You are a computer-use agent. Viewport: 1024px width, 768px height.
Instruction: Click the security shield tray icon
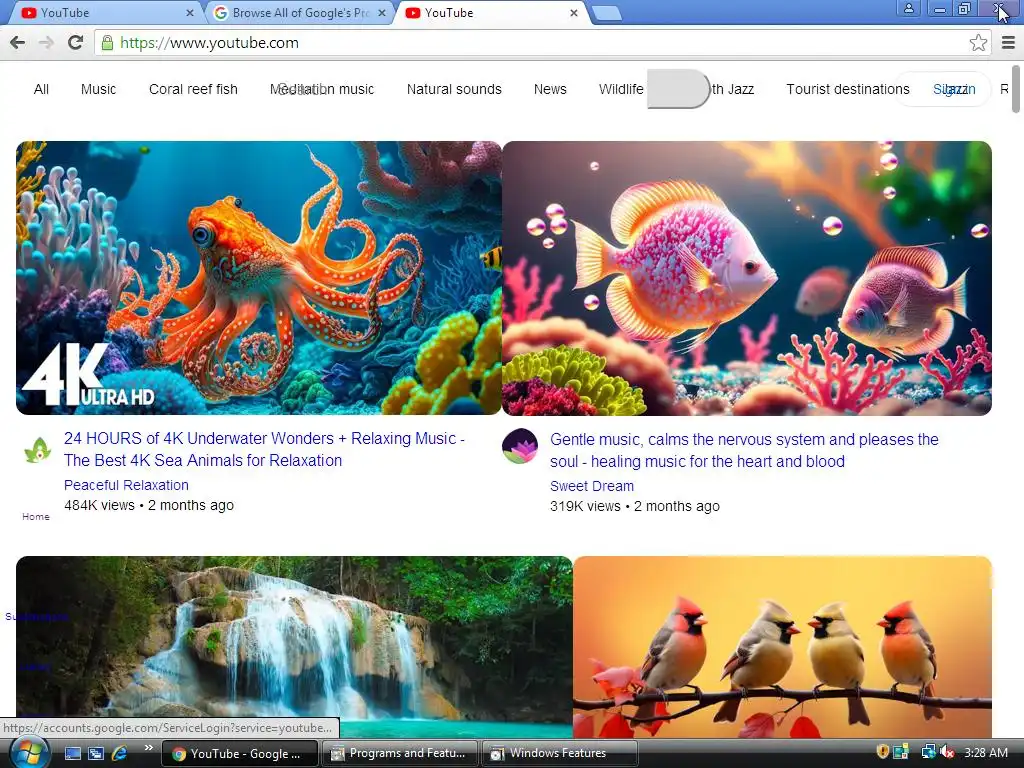[x=882, y=753]
